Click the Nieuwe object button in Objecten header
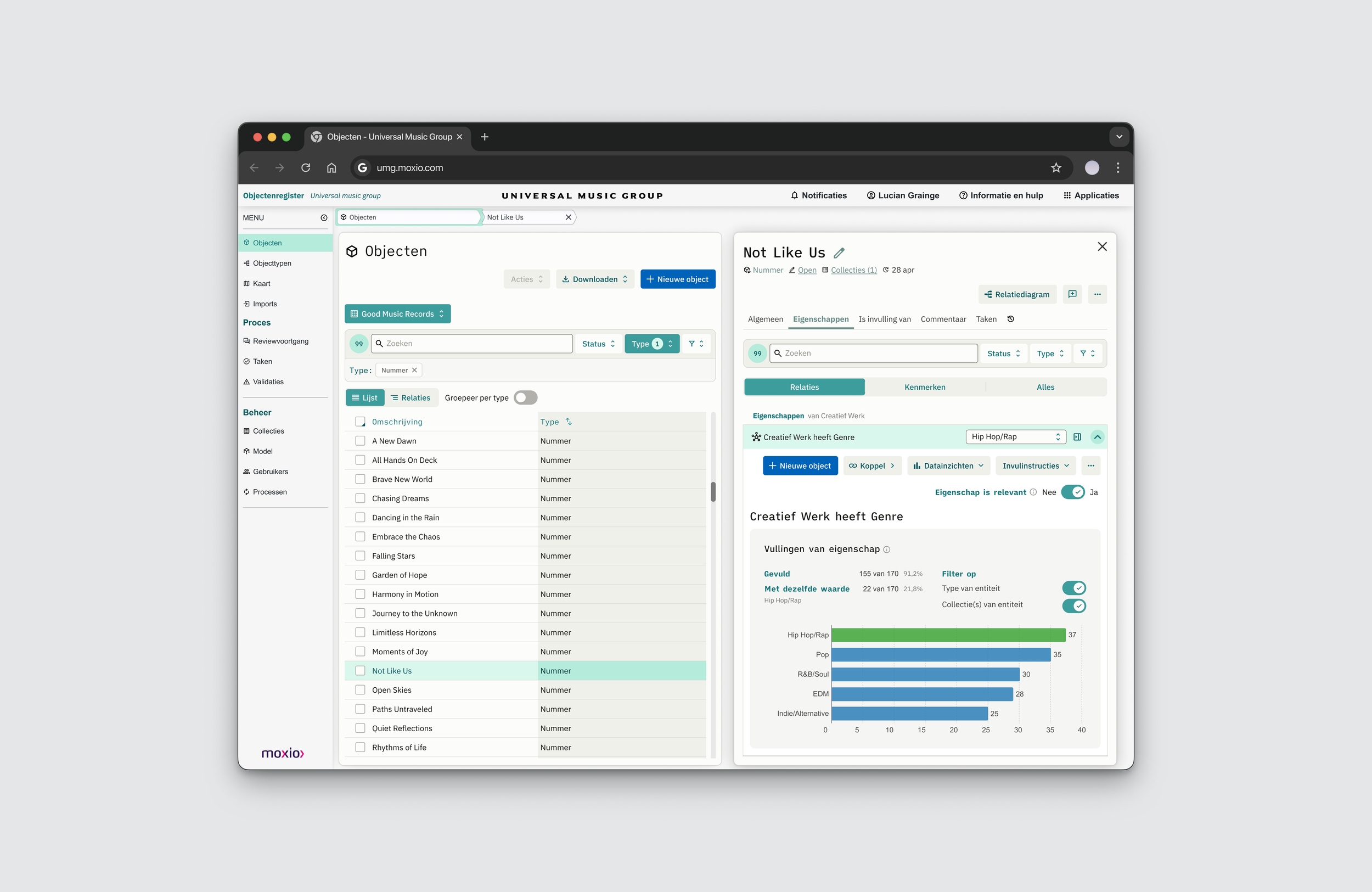Screen dimensions: 1372x892 click(677, 279)
